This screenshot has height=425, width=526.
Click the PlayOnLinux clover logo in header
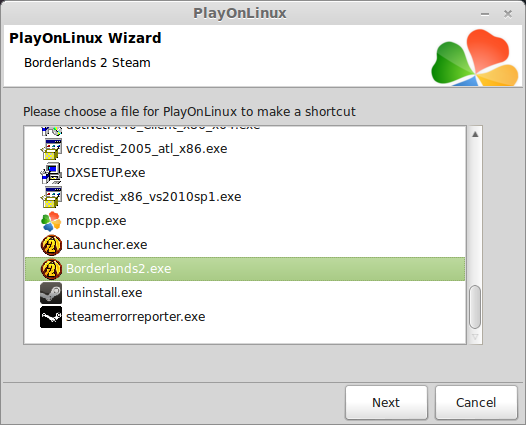click(475, 57)
